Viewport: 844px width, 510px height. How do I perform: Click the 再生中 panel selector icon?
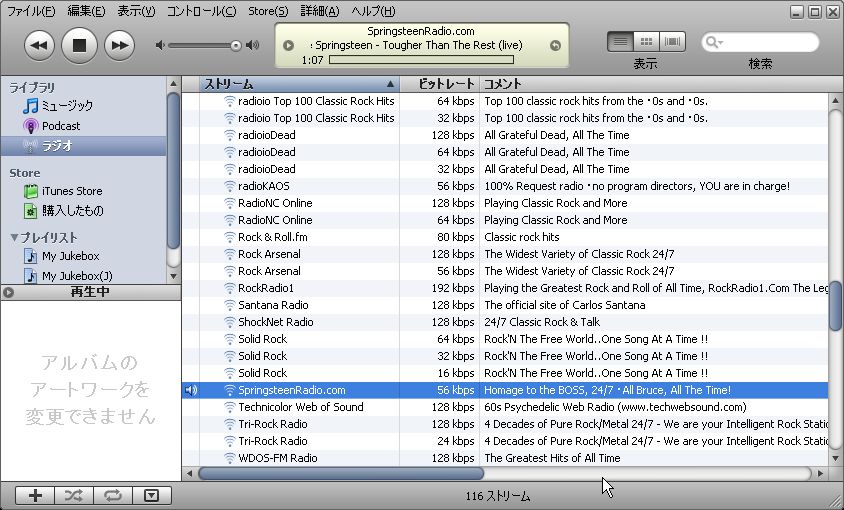tap(8, 292)
